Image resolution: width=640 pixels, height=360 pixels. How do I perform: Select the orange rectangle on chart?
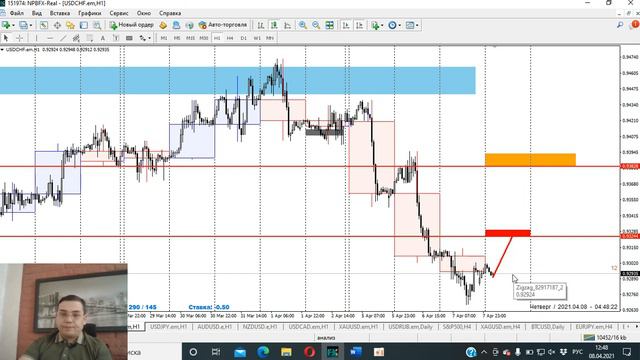coord(530,160)
